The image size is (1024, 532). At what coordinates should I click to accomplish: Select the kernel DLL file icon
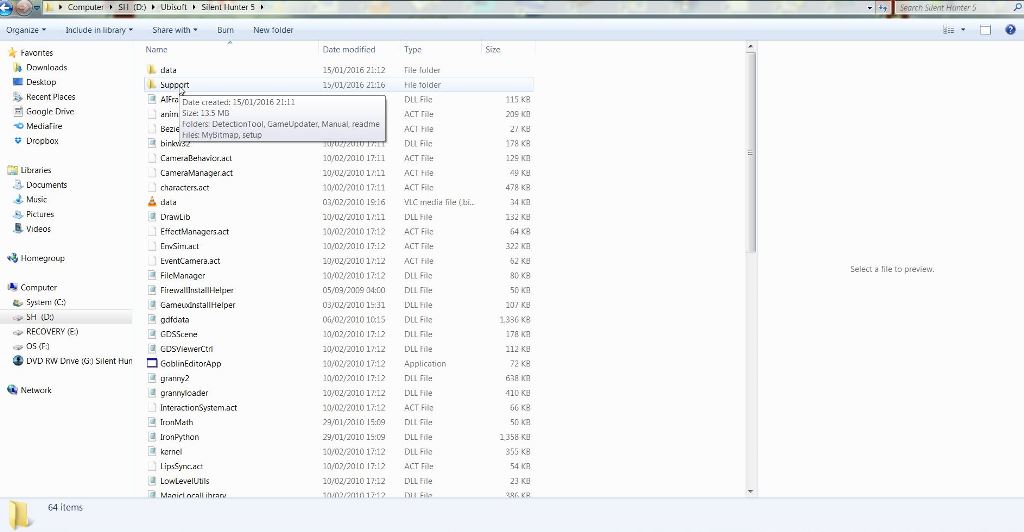152,452
